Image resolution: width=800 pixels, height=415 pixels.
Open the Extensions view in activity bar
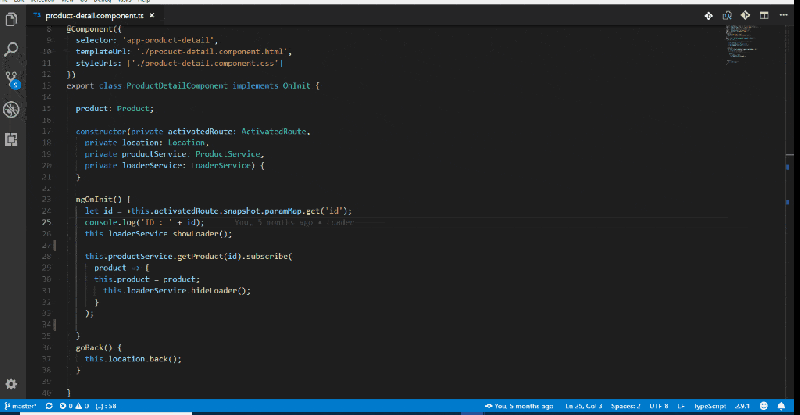(x=11, y=139)
